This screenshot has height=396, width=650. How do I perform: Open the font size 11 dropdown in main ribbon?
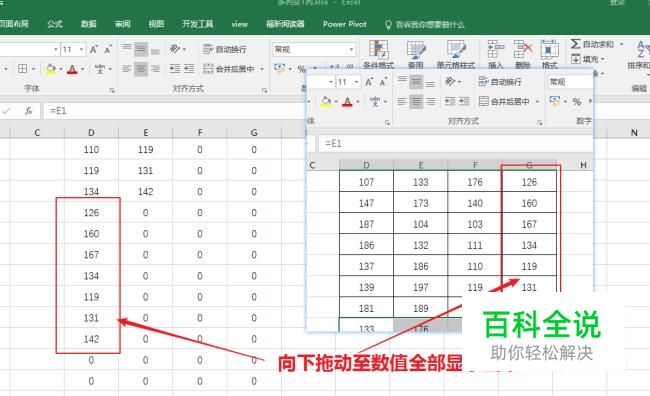pos(82,50)
